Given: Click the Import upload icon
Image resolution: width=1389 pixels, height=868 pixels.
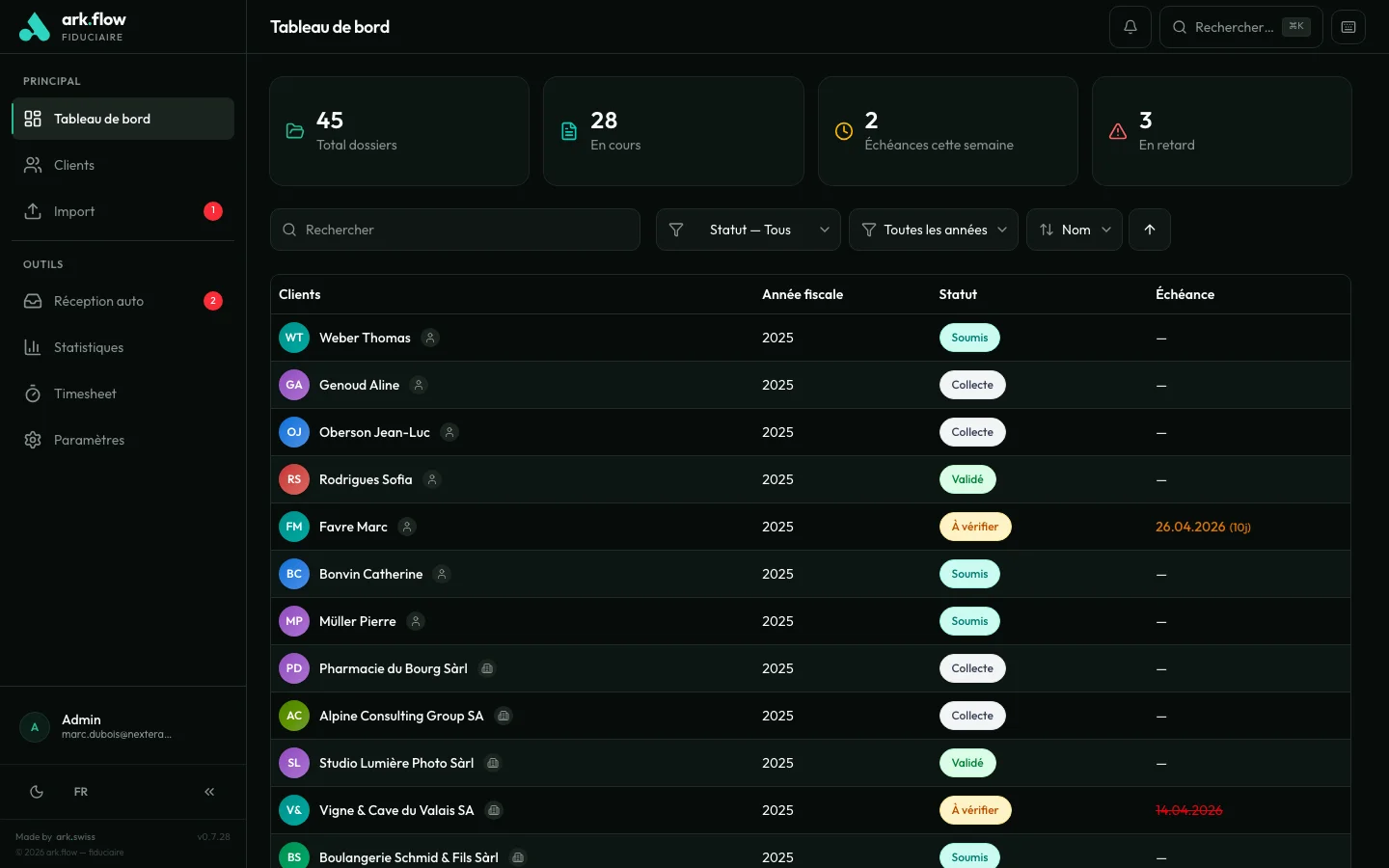Looking at the screenshot, I should coord(33,211).
